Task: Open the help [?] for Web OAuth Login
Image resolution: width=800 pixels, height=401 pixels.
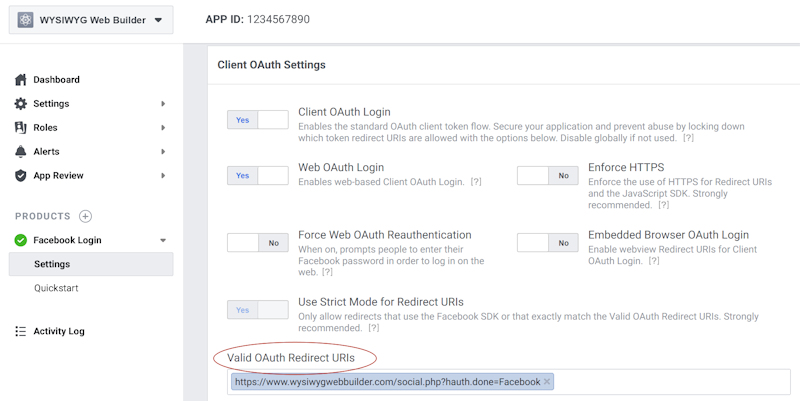Action: (x=476, y=182)
